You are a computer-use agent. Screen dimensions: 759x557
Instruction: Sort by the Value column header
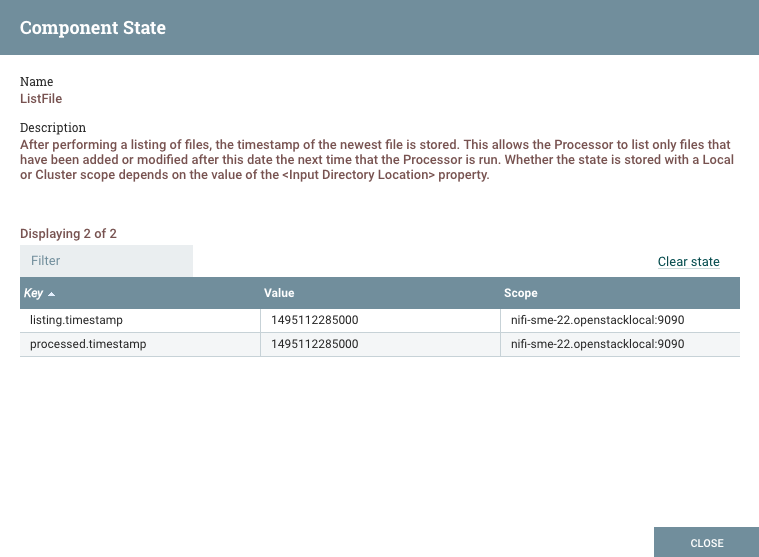[279, 294]
